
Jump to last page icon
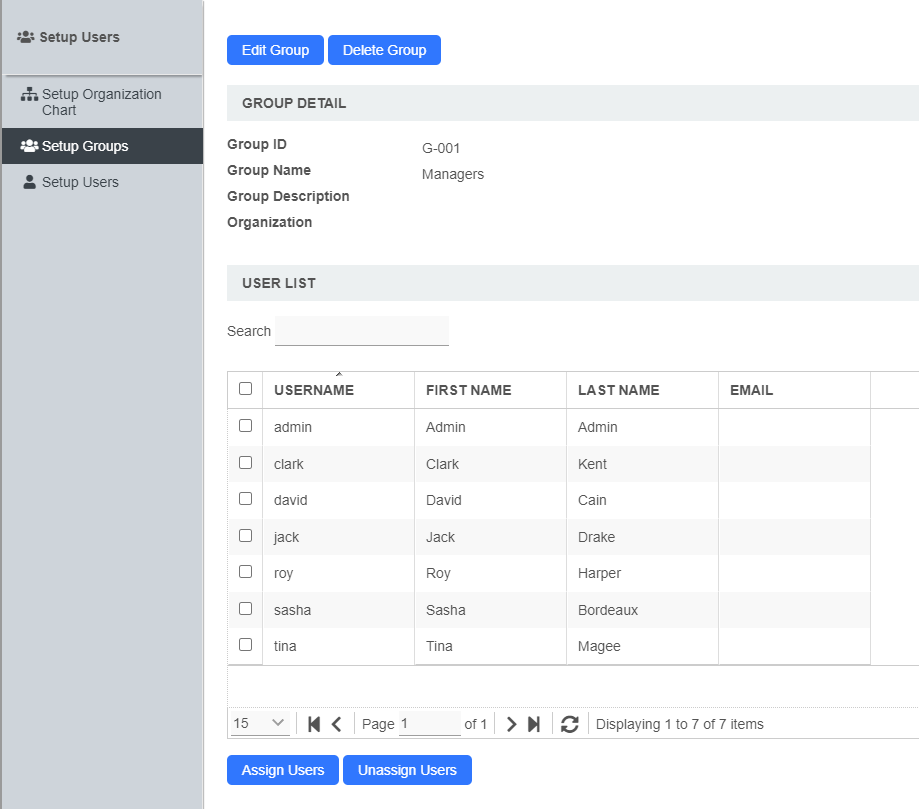(x=534, y=724)
